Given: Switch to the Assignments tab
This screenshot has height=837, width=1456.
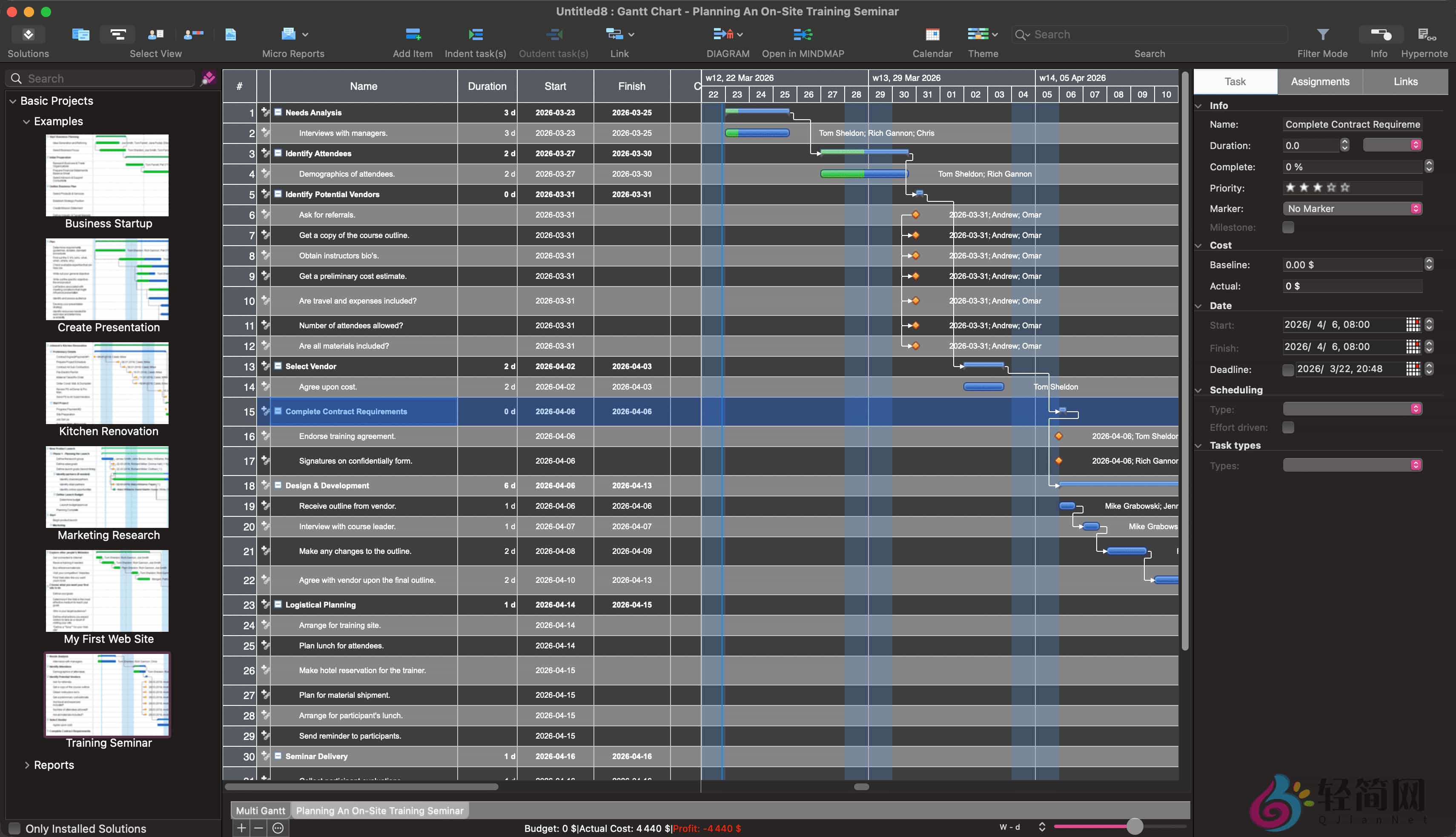Looking at the screenshot, I should [1319, 81].
